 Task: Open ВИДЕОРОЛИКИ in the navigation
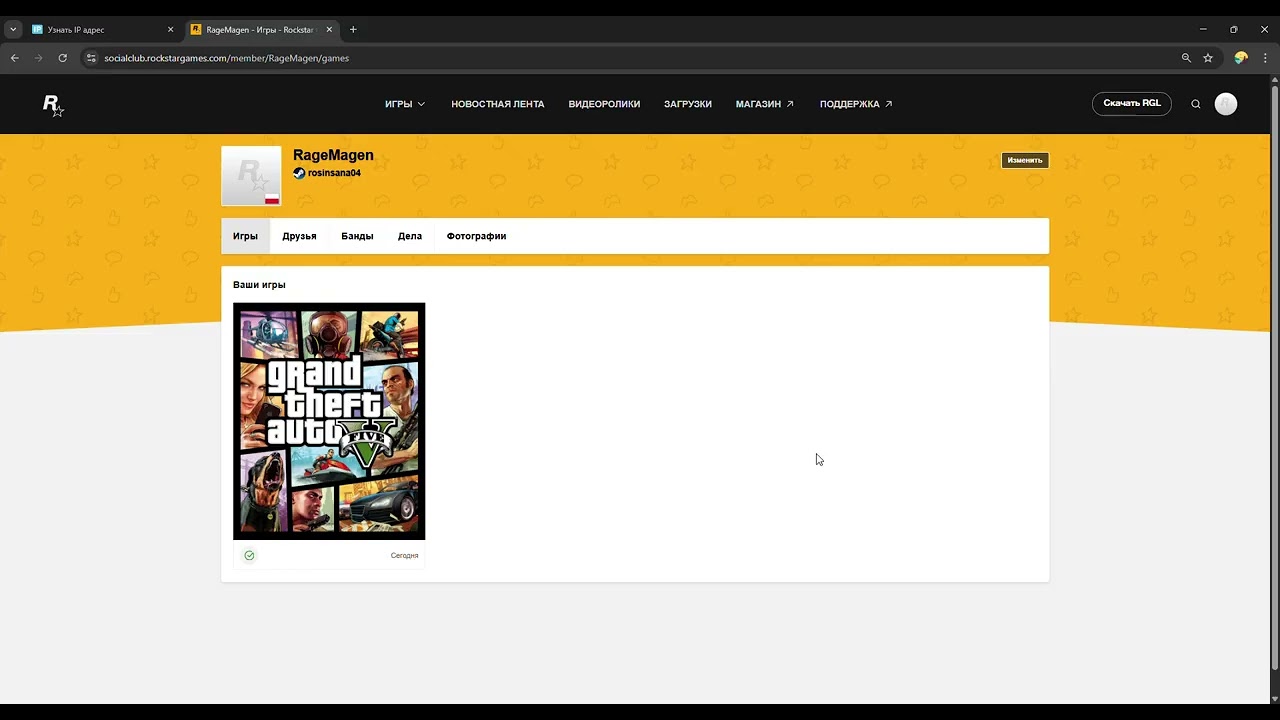[x=604, y=104]
